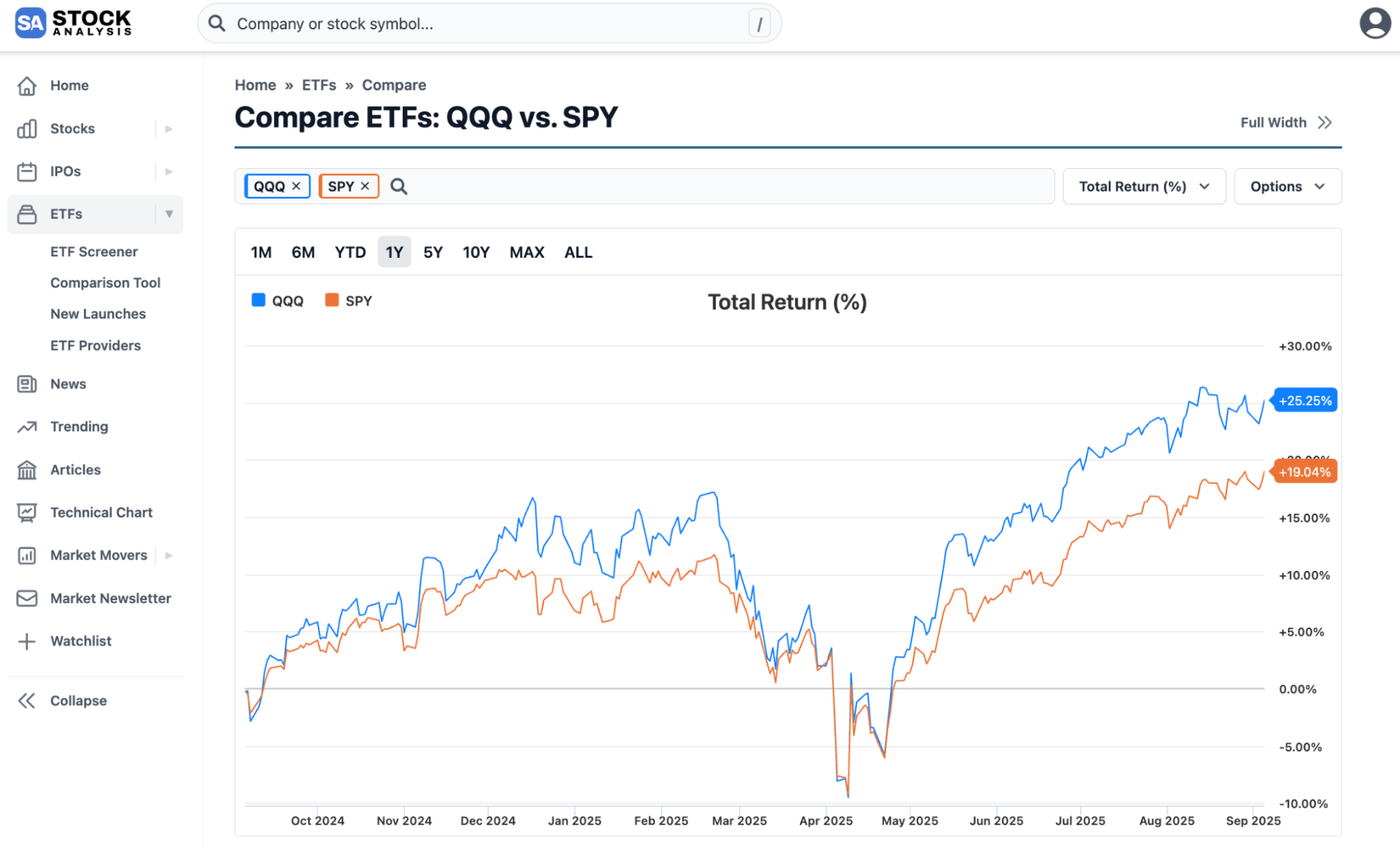Click the +25.25% QQQ value label
1400x851 pixels.
(1305, 401)
